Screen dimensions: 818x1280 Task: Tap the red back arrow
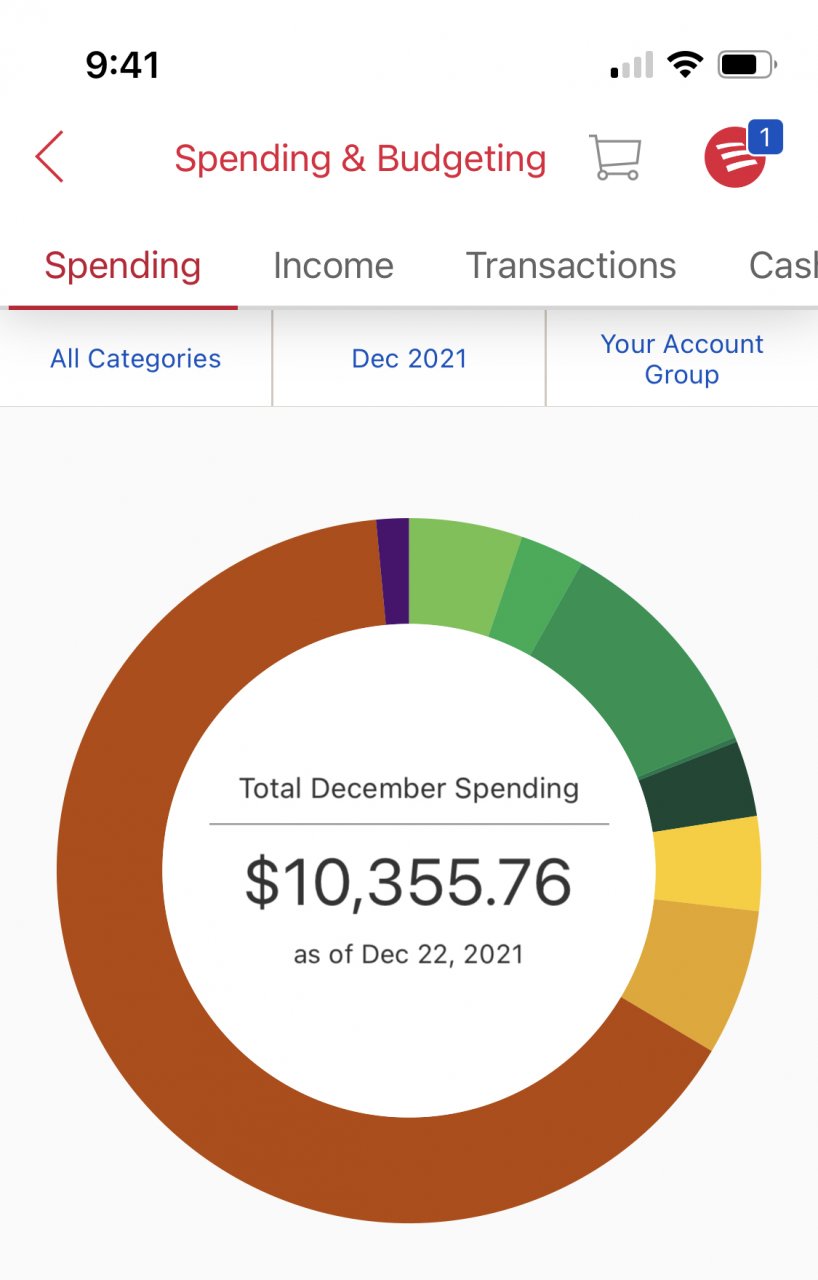tap(50, 157)
